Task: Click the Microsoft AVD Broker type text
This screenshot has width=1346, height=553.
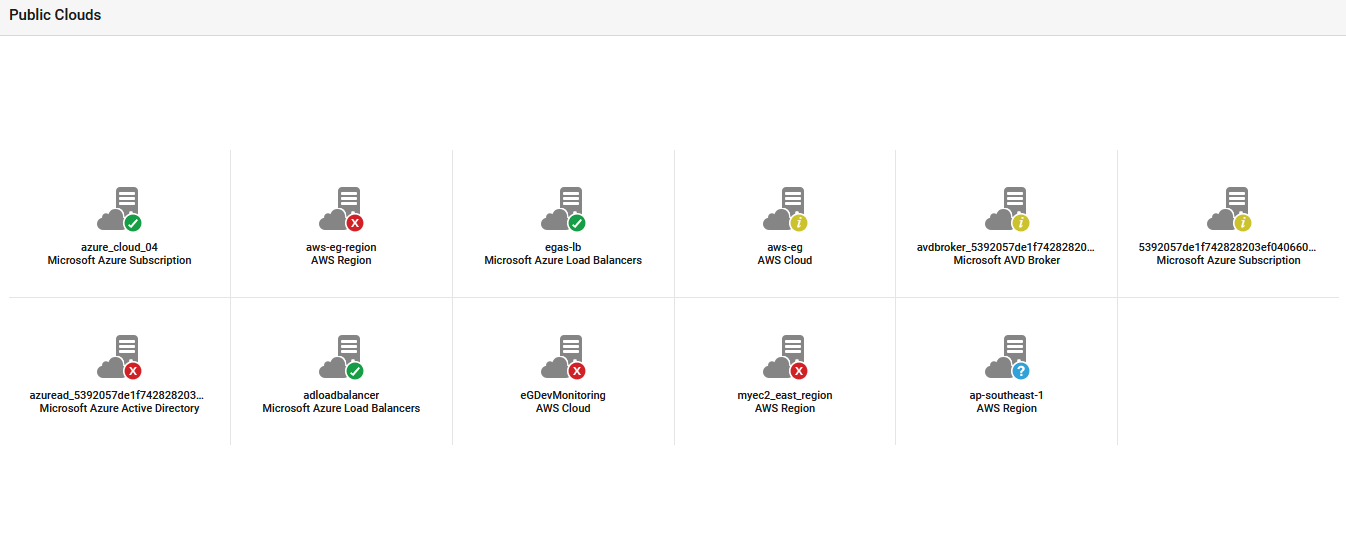Action: [1007, 260]
